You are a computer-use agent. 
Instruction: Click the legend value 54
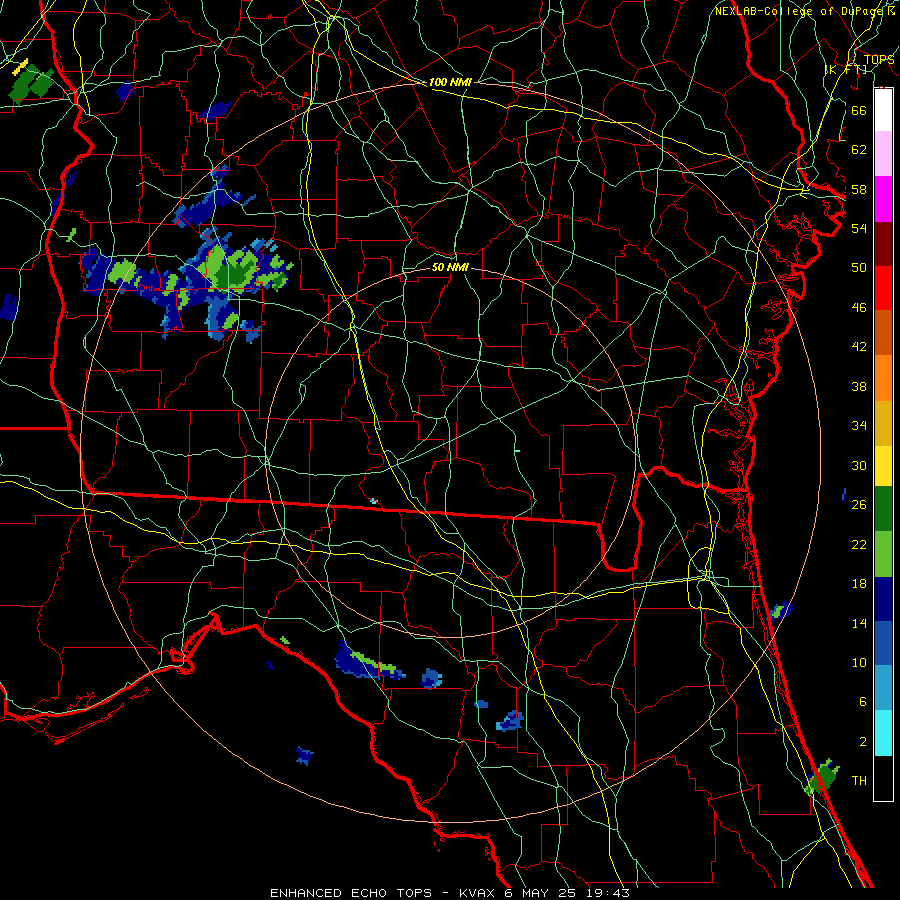859,228
